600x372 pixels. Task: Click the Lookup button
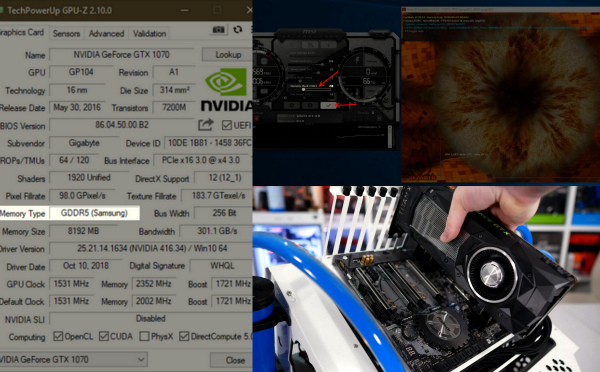(x=227, y=54)
